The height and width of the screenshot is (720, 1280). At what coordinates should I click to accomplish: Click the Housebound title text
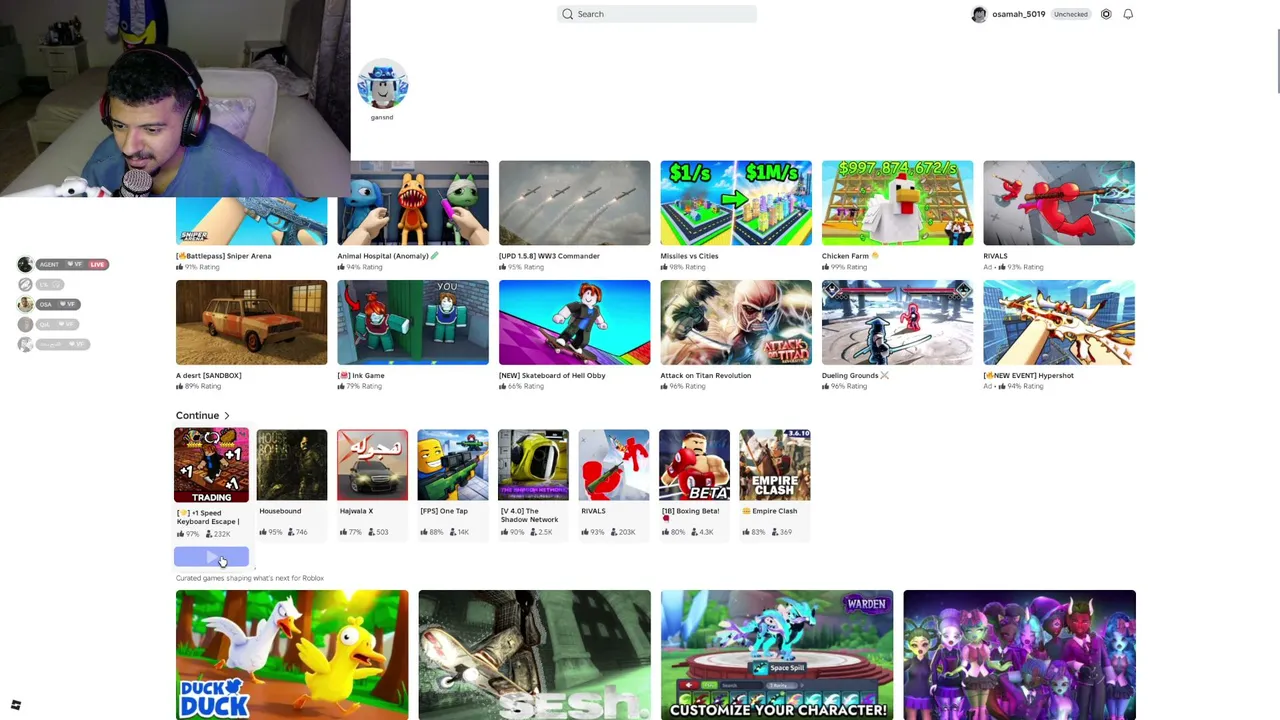coord(280,511)
